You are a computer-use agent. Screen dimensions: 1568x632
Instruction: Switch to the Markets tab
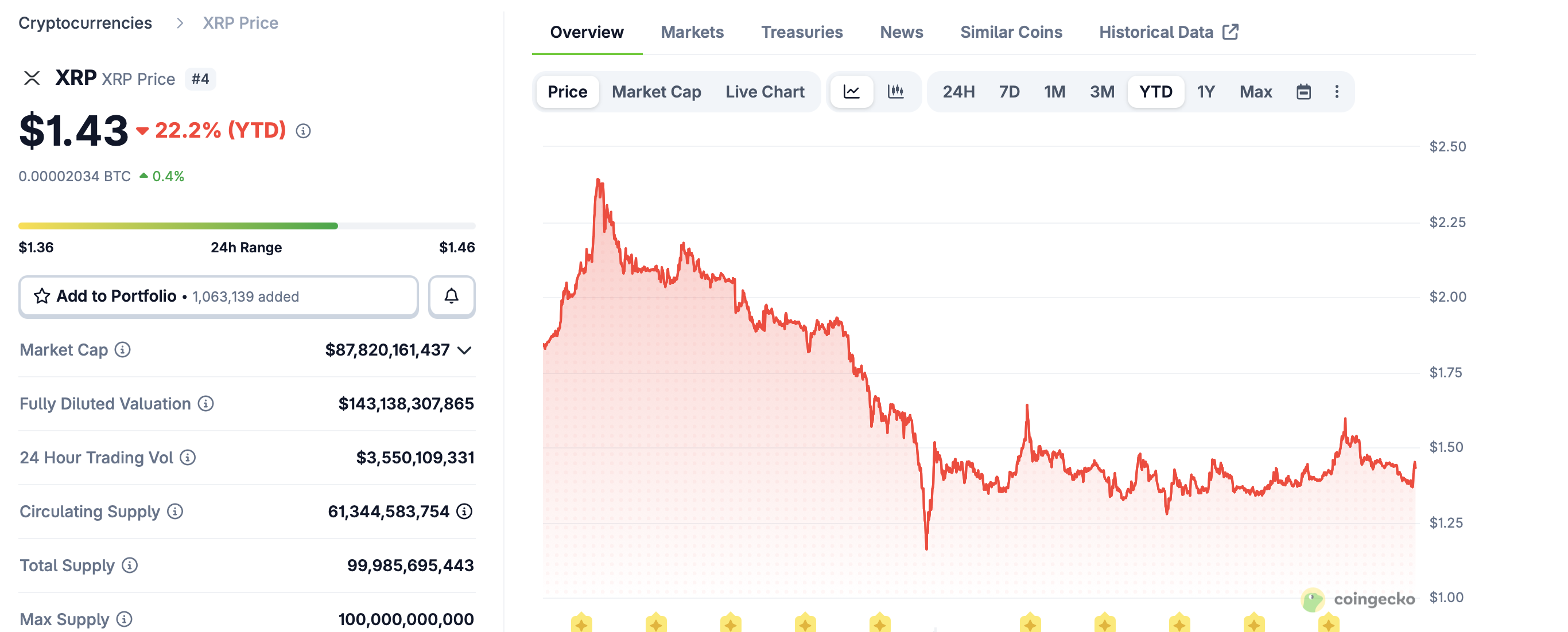click(x=692, y=32)
